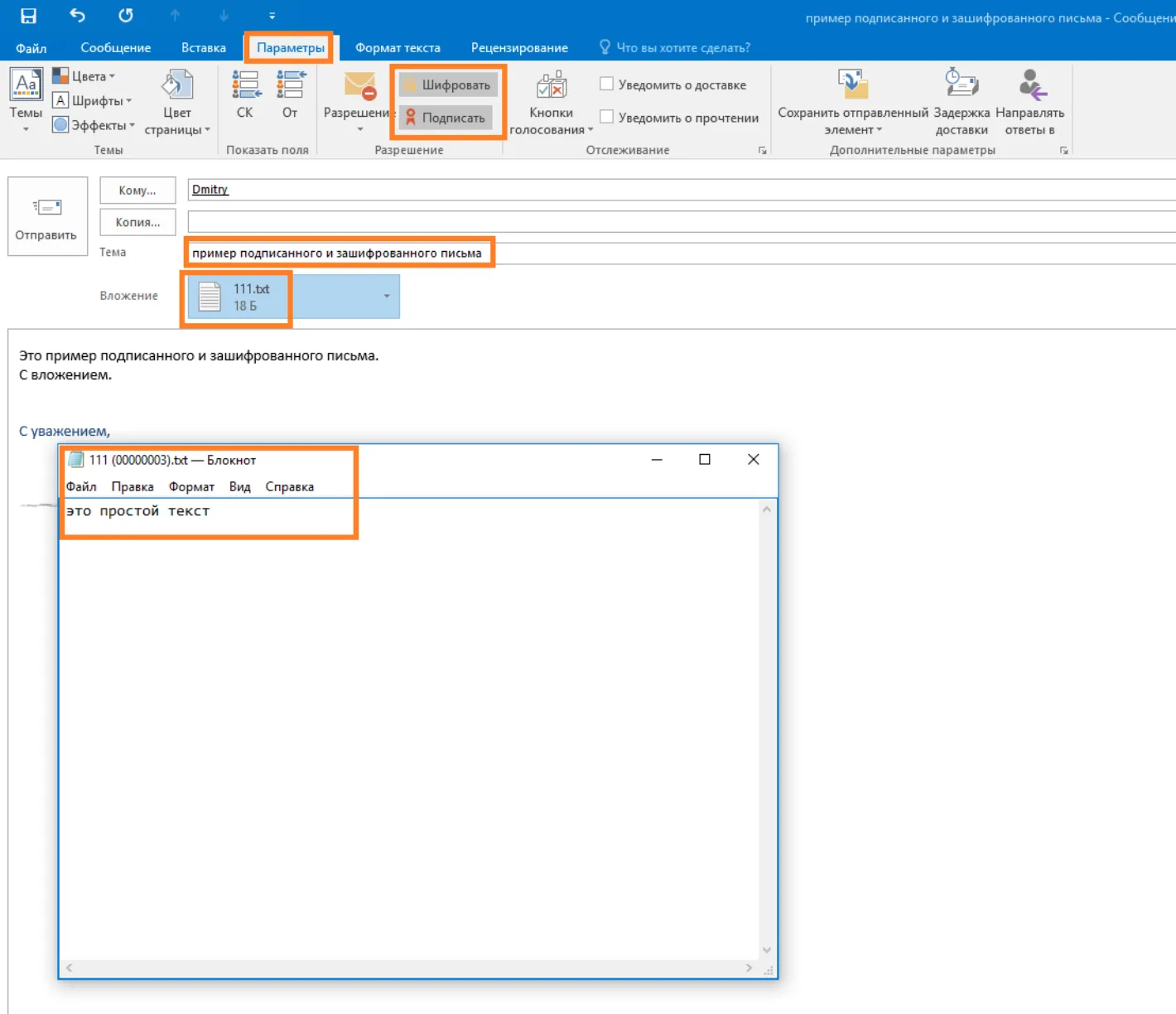Click Направлять ответы в icon
Image resolution: width=1176 pixels, height=1014 pixels.
tap(1031, 84)
